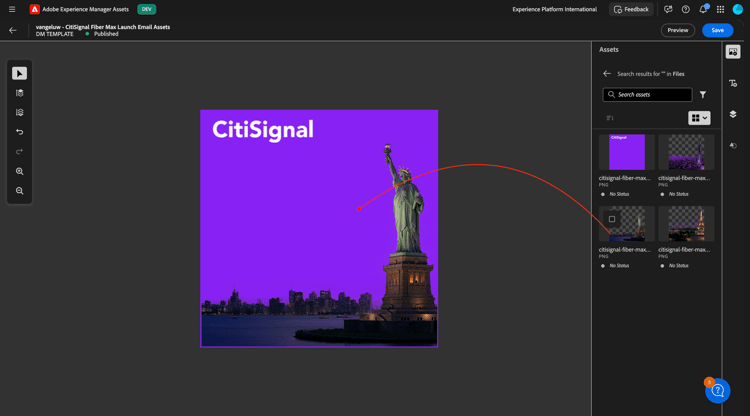This screenshot has height=416, width=750.
Task: Open Experience Platform International org switcher
Action: click(554, 9)
